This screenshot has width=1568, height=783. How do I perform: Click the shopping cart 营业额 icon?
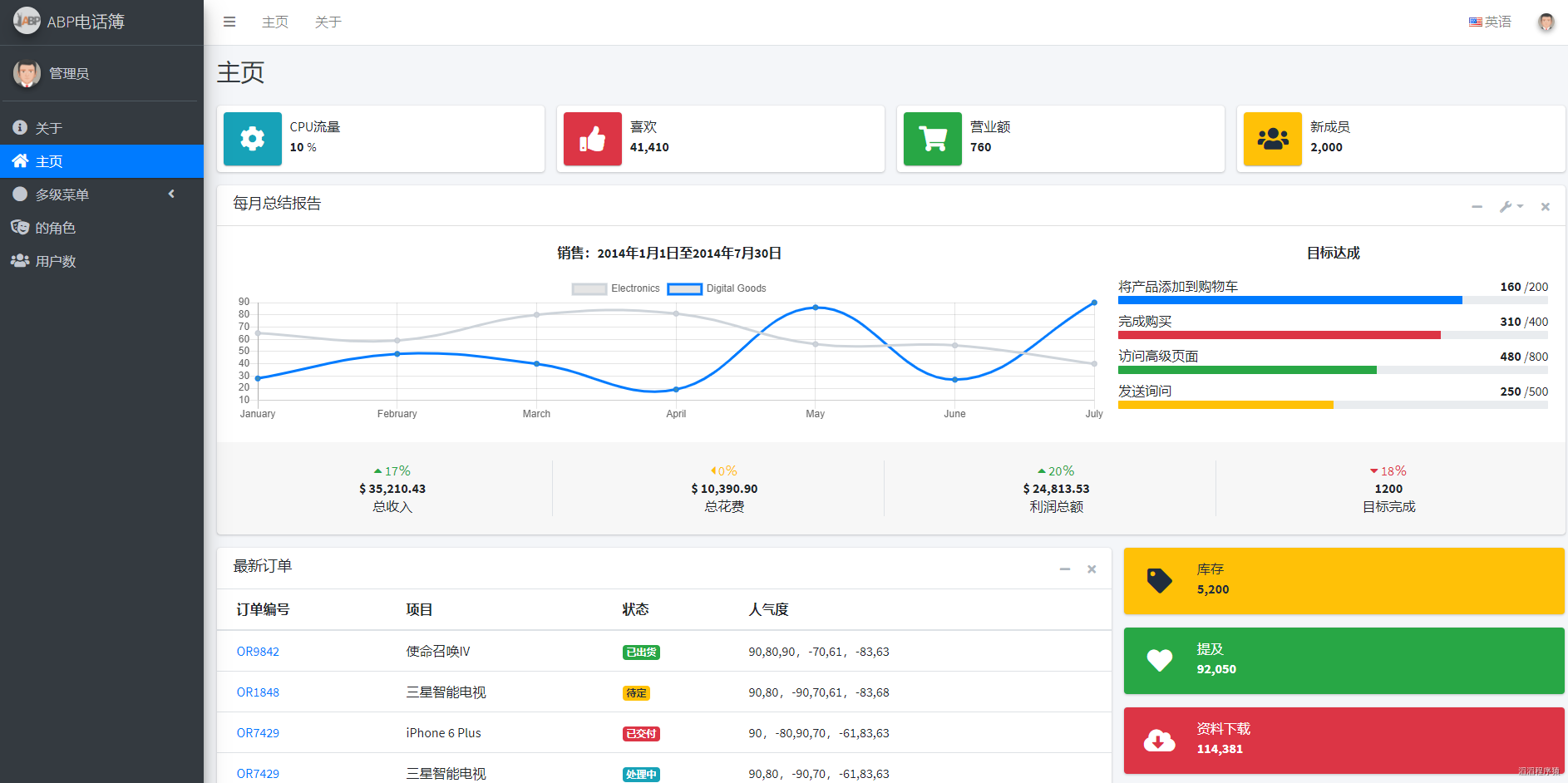click(x=933, y=139)
